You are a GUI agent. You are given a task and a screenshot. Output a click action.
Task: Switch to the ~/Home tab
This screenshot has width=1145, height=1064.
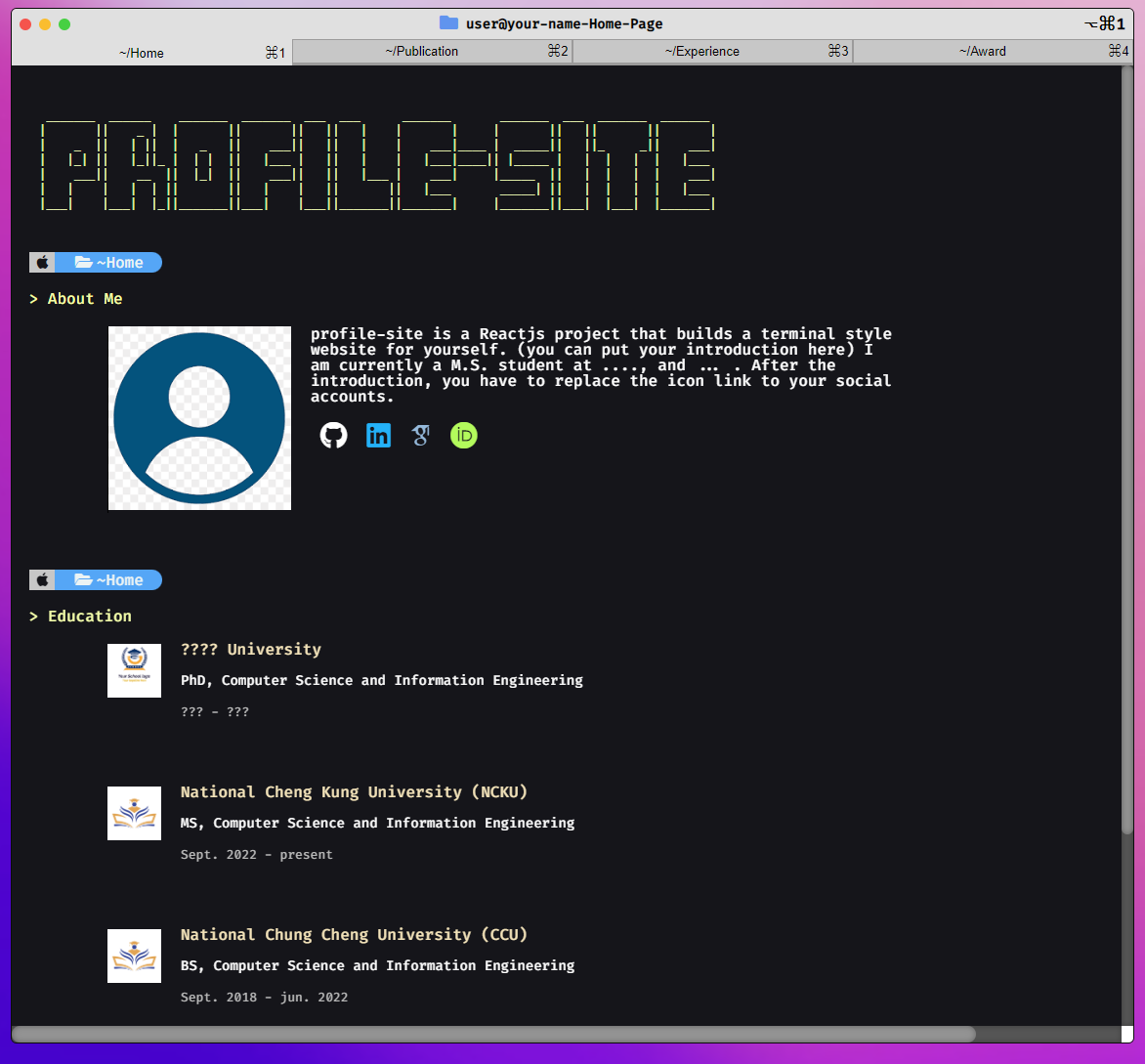click(151, 53)
